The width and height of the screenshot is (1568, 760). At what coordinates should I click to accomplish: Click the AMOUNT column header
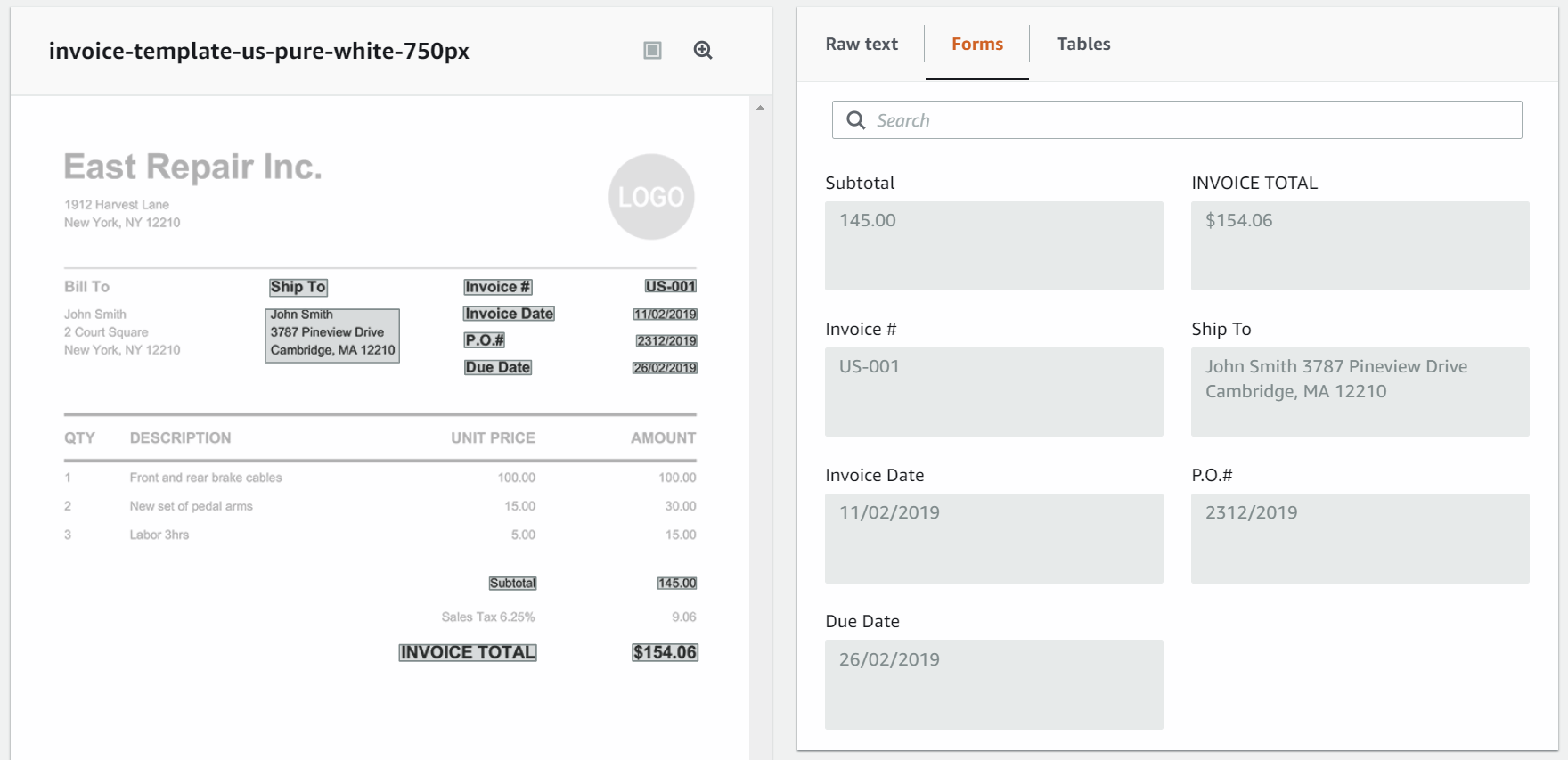pos(664,438)
